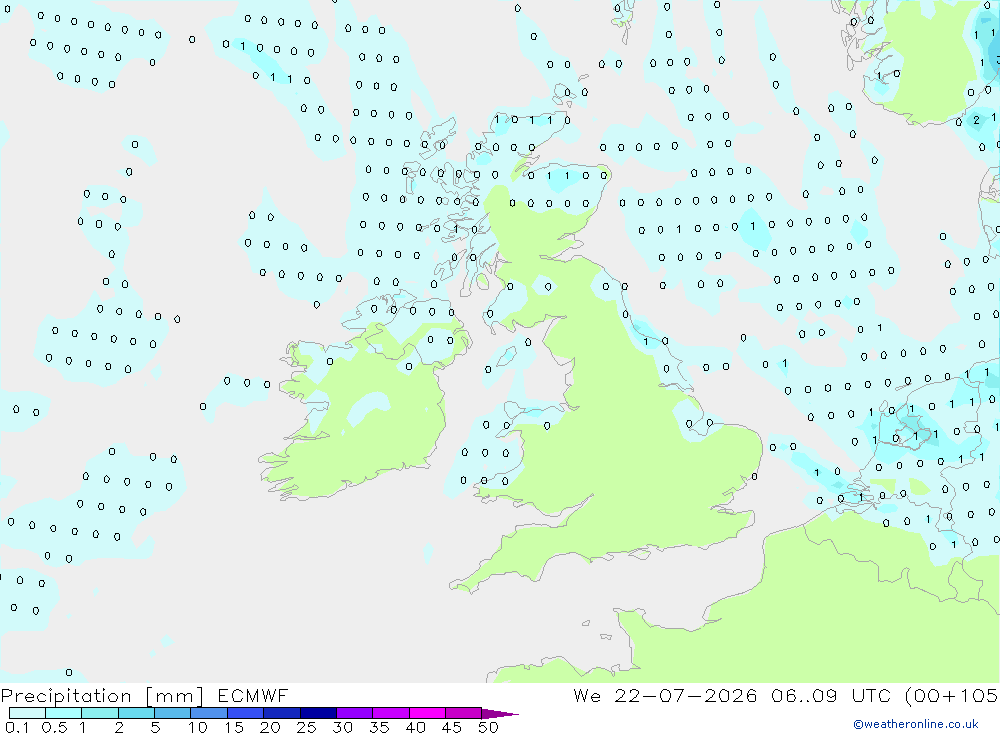Click the above-50 mm legend arrow tip

(501, 714)
